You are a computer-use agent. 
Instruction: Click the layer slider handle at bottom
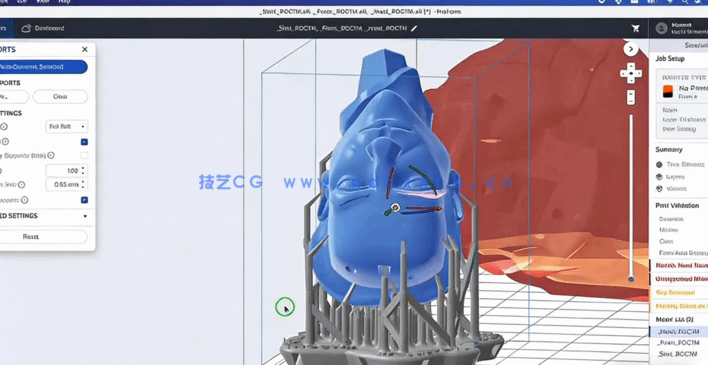(631, 279)
